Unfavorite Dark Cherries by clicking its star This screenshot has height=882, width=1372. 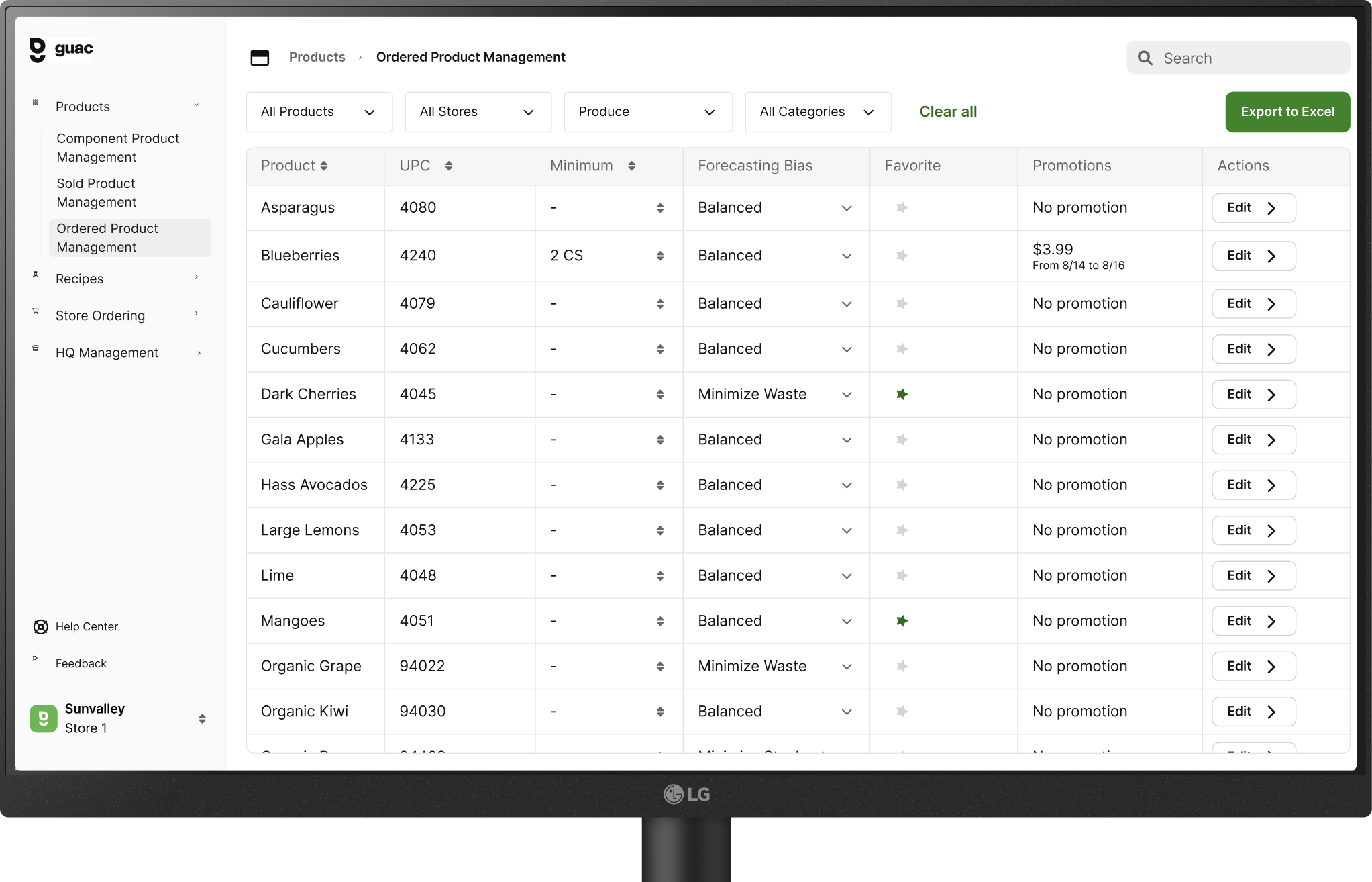point(902,394)
